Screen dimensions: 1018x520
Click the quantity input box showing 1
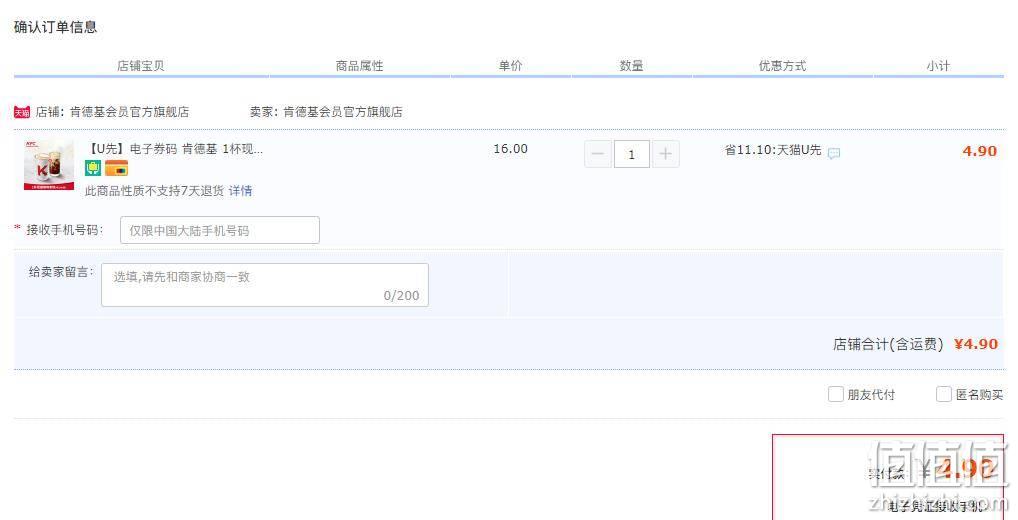pos(632,155)
